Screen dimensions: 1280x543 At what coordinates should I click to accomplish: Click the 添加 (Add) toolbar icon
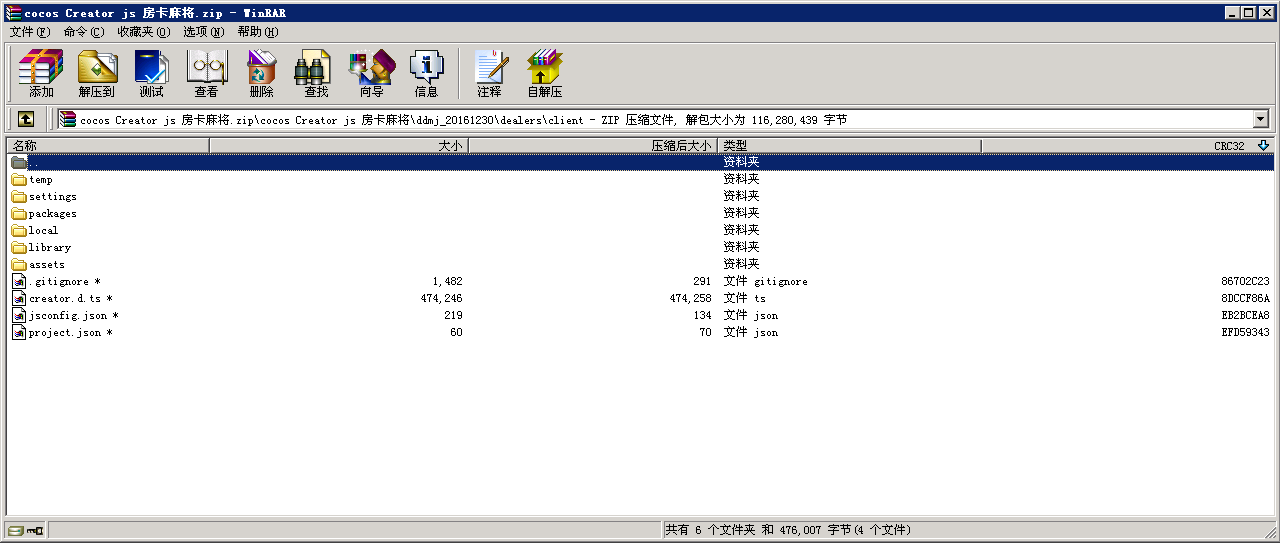[41, 73]
